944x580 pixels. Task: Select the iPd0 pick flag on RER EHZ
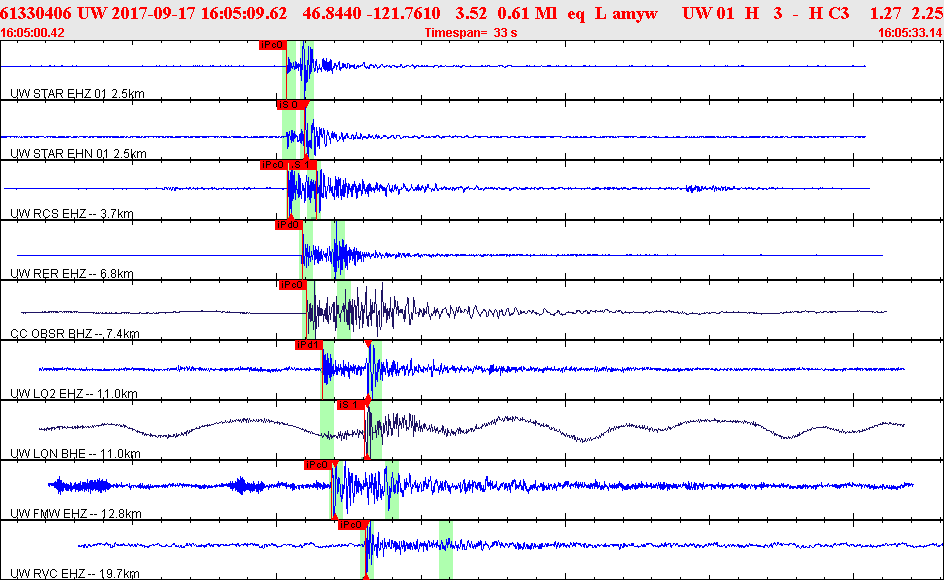288,225
